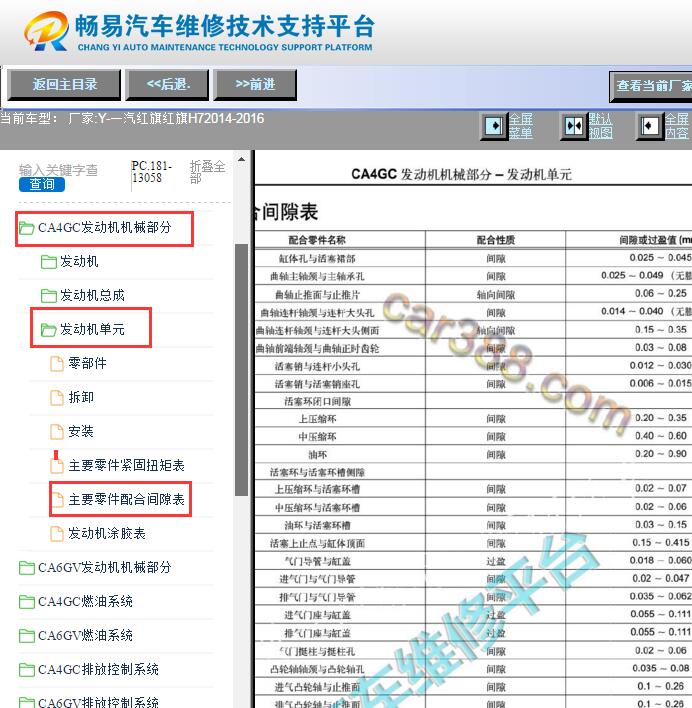
Task: Open the 拆卸 page
Action: click(81, 398)
